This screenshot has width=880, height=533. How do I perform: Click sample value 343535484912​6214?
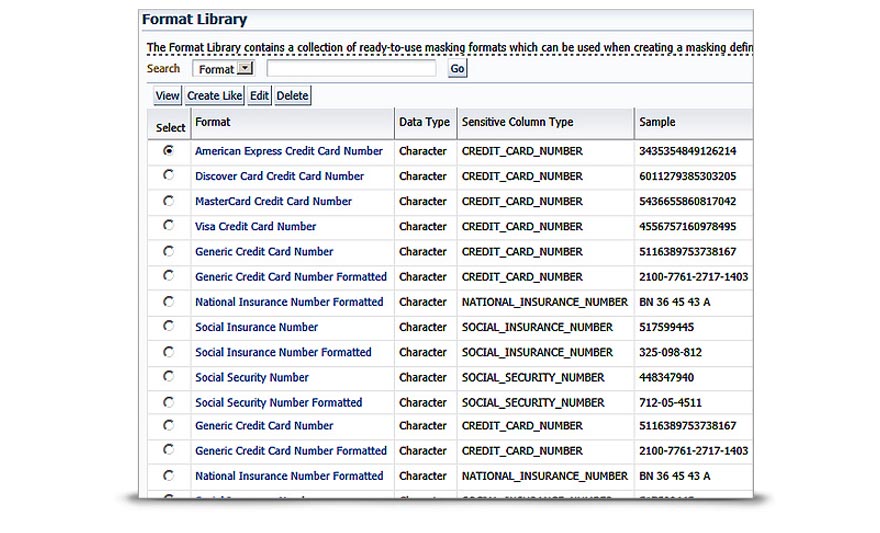(x=688, y=151)
